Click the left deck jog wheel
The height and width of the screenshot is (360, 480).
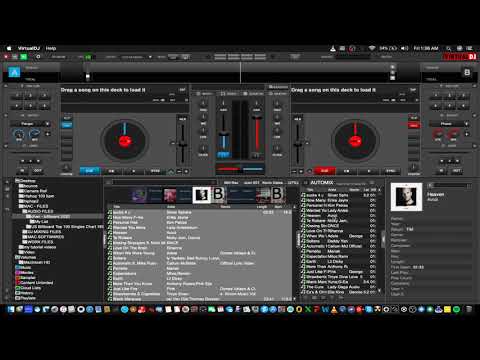(125, 141)
